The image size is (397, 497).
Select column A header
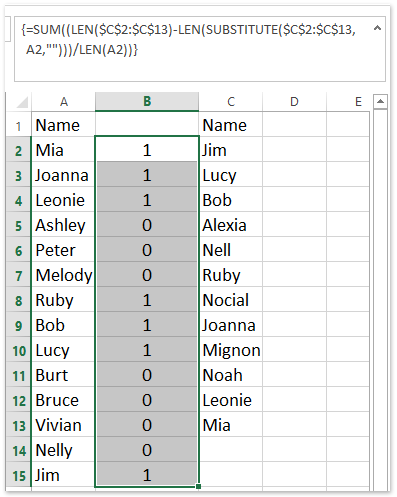(x=64, y=101)
